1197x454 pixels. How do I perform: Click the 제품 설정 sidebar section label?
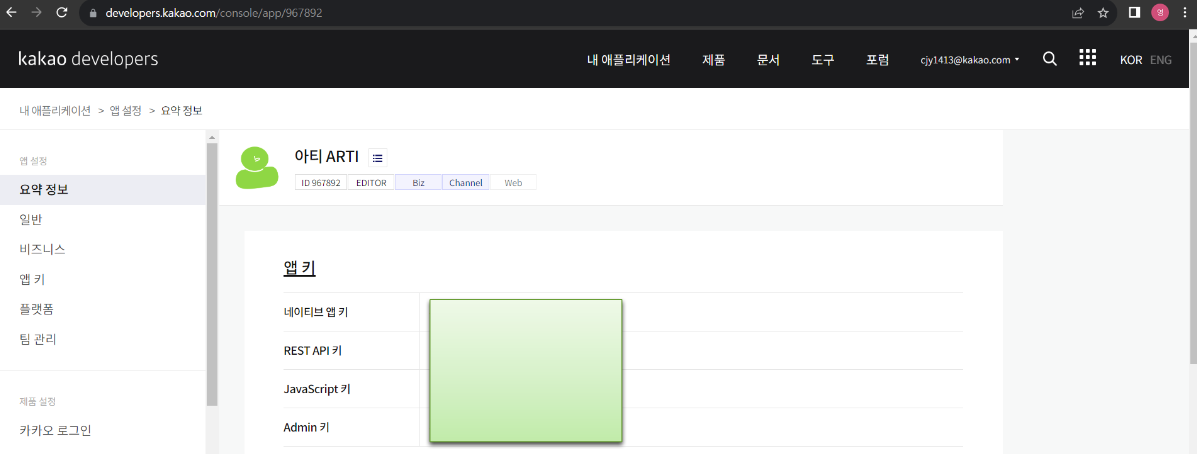click(37, 401)
